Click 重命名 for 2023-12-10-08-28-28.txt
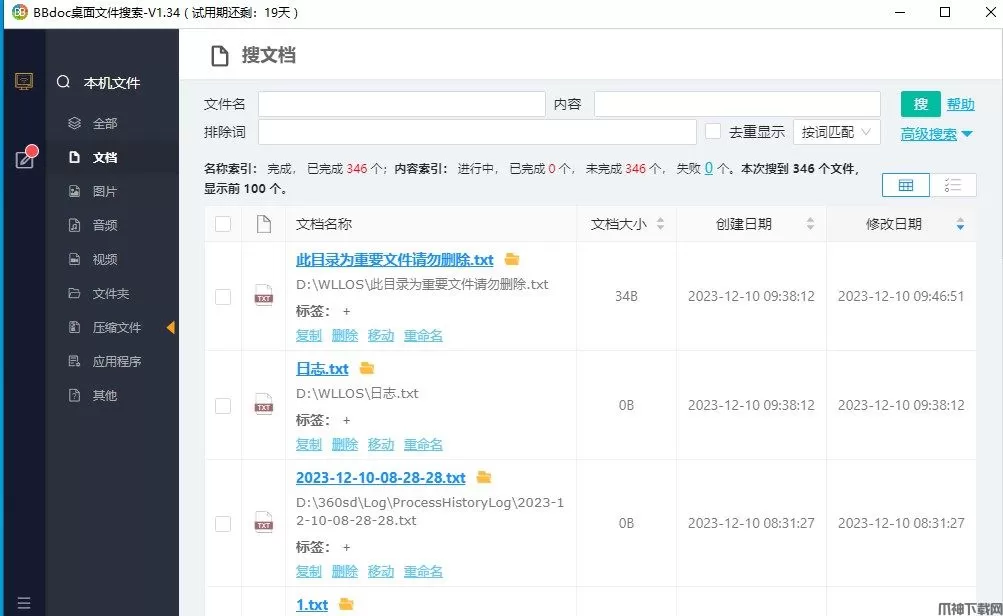The width and height of the screenshot is (1003, 616). [x=423, y=571]
